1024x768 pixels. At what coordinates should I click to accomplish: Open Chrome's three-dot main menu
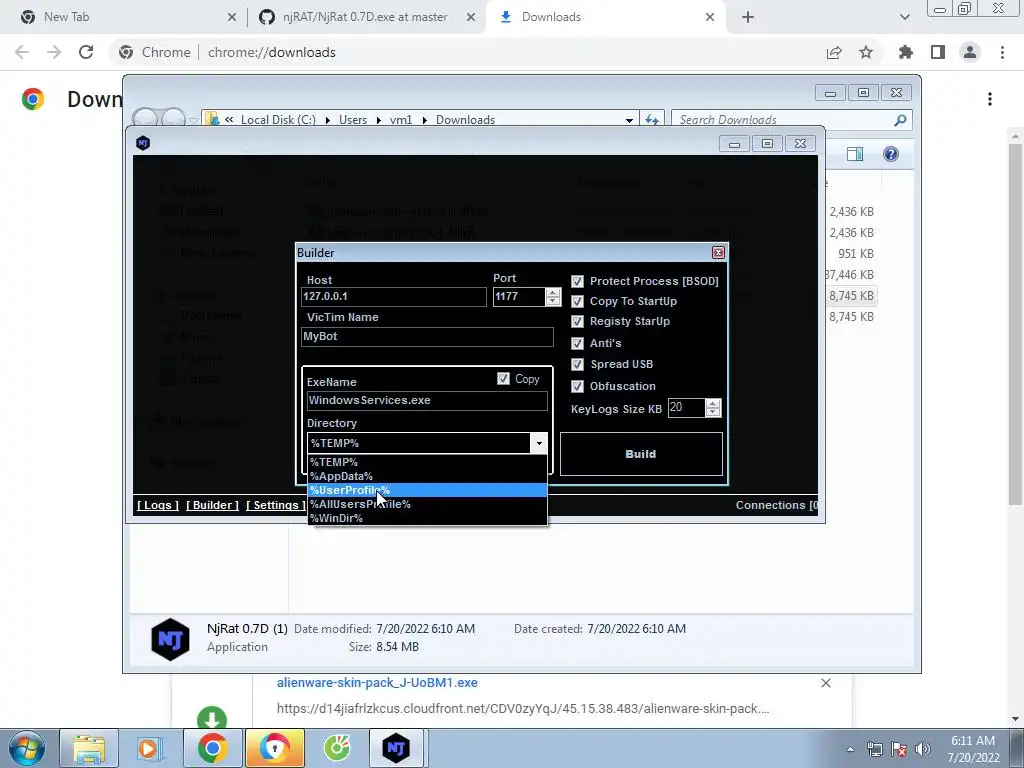click(x=1002, y=52)
